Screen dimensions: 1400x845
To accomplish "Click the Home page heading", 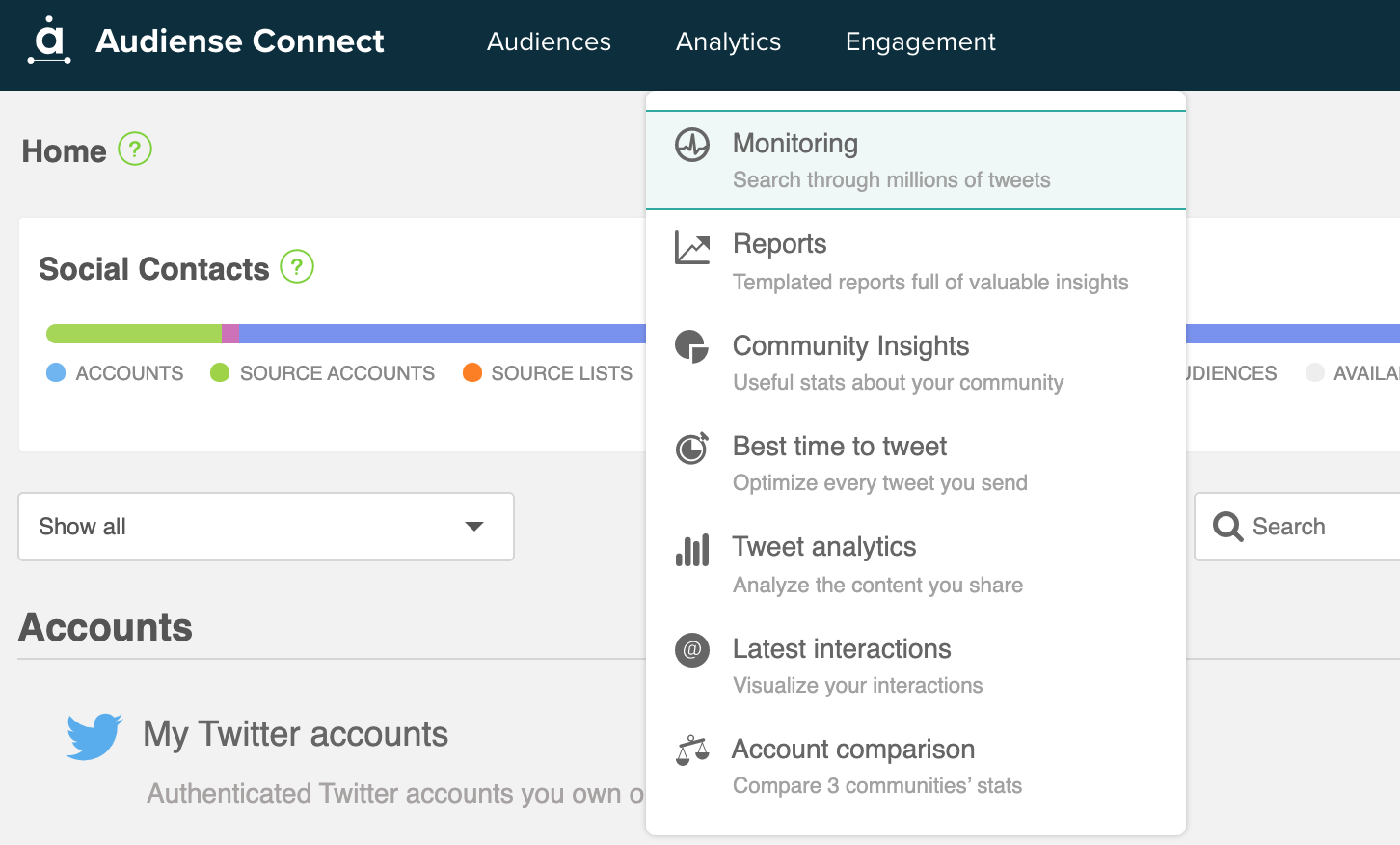I will [64, 151].
